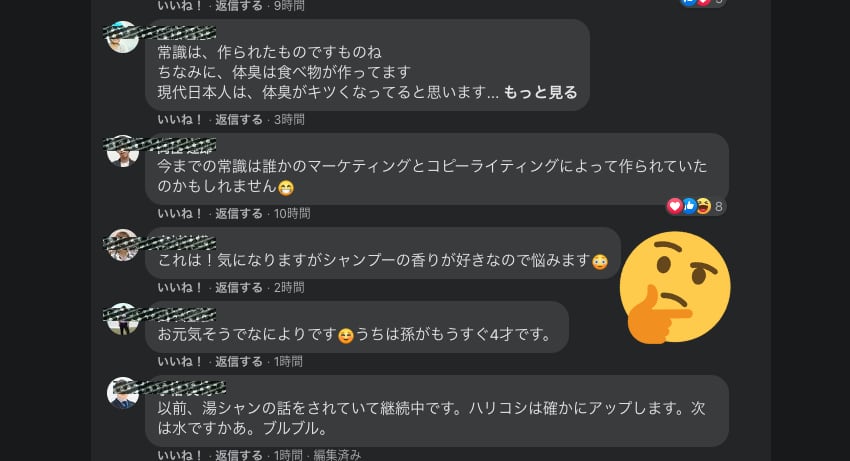Open the heart reaction on marketing comment
Image resolution: width=850 pixels, height=461 pixels.
point(674,206)
